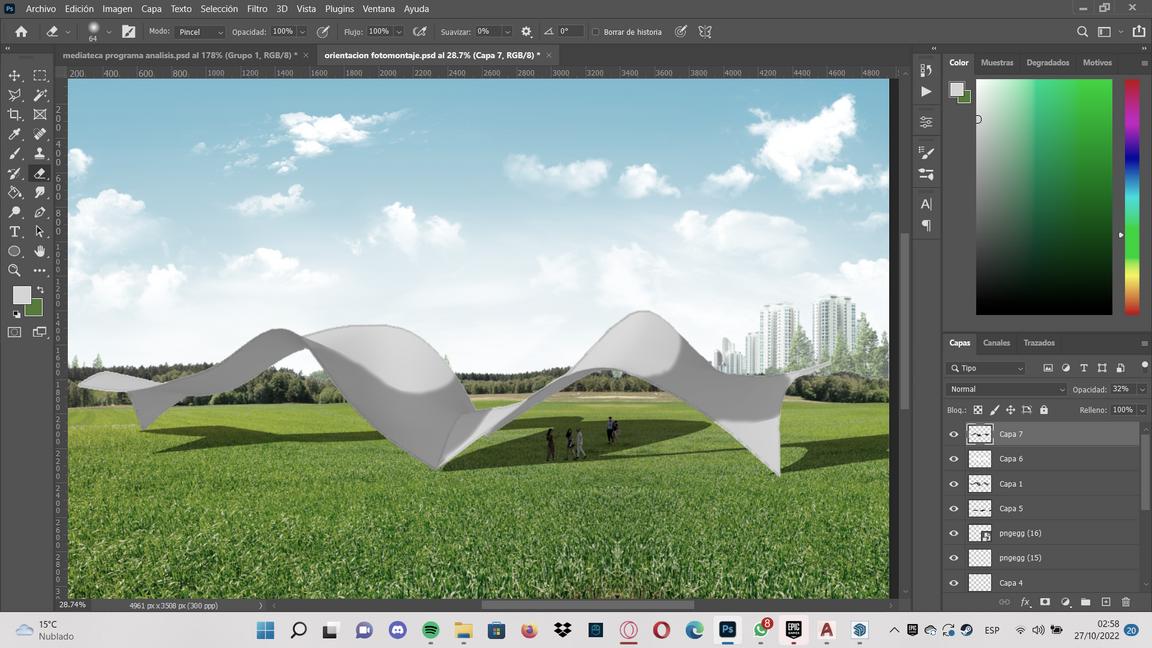Select the Hand tool
The height and width of the screenshot is (648, 1152).
[x=40, y=251]
